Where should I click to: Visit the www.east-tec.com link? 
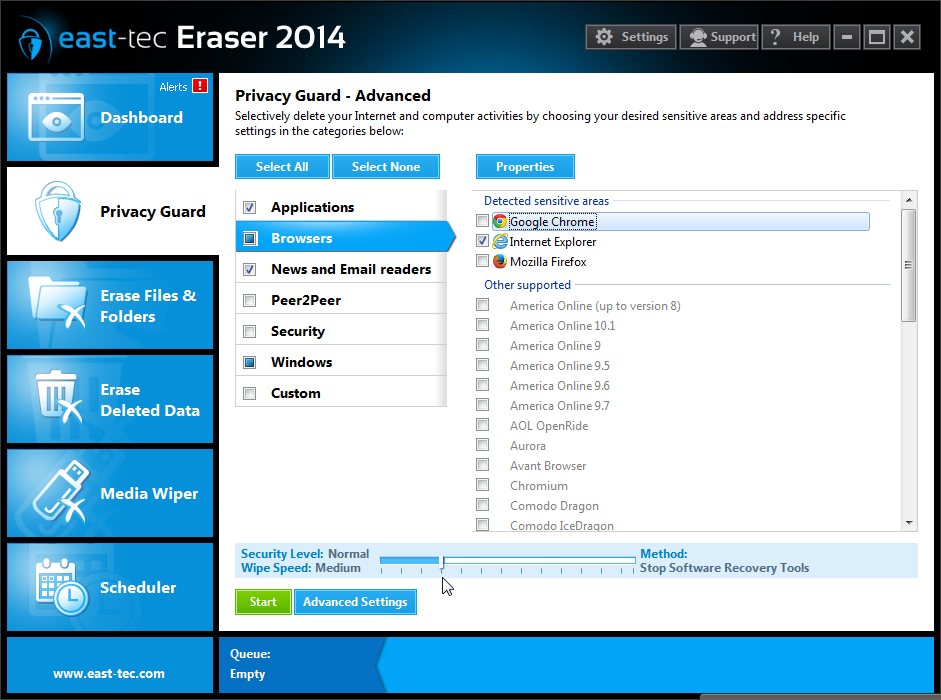[109, 674]
